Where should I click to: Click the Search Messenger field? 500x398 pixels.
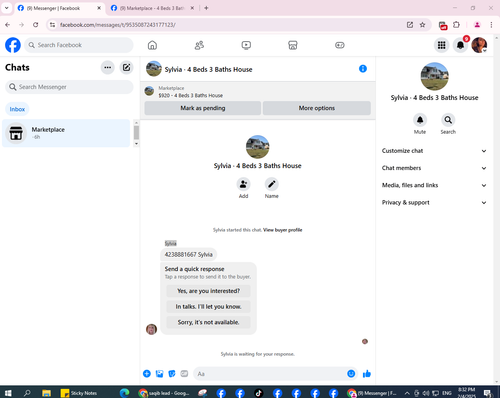tap(69, 87)
